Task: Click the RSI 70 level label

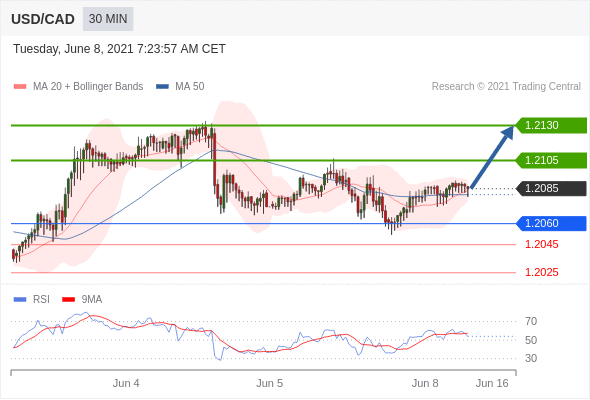Action: (531, 321)
